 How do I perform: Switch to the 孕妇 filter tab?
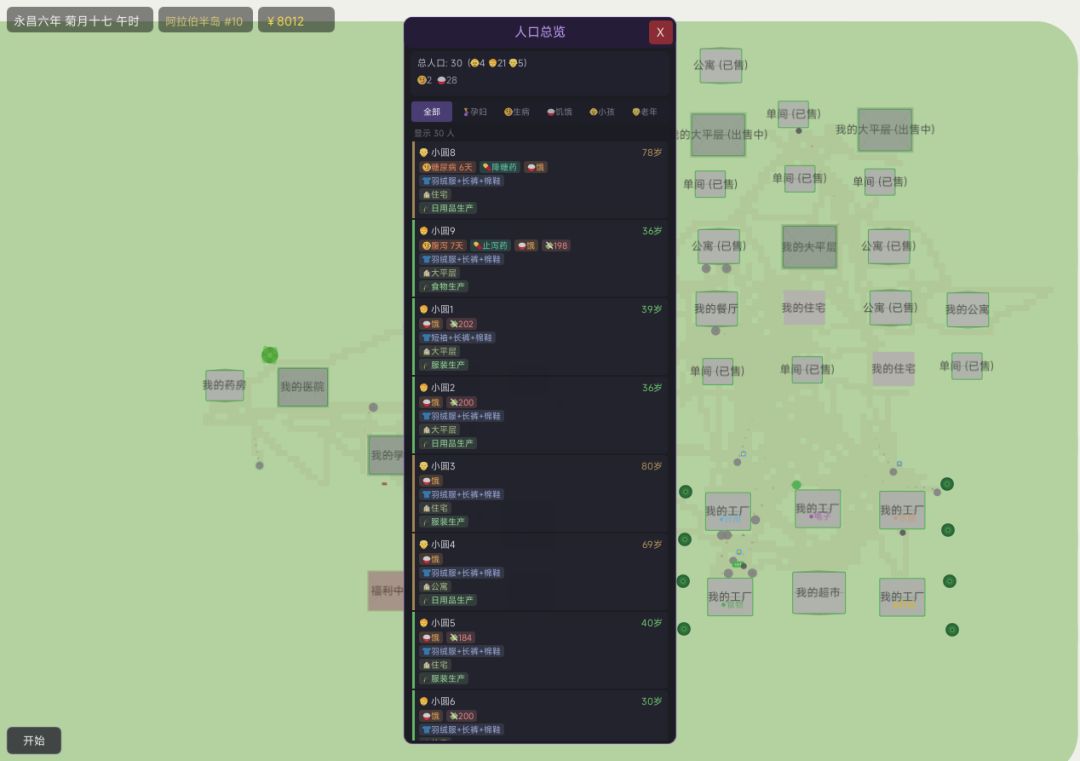[x=475, y=112]
